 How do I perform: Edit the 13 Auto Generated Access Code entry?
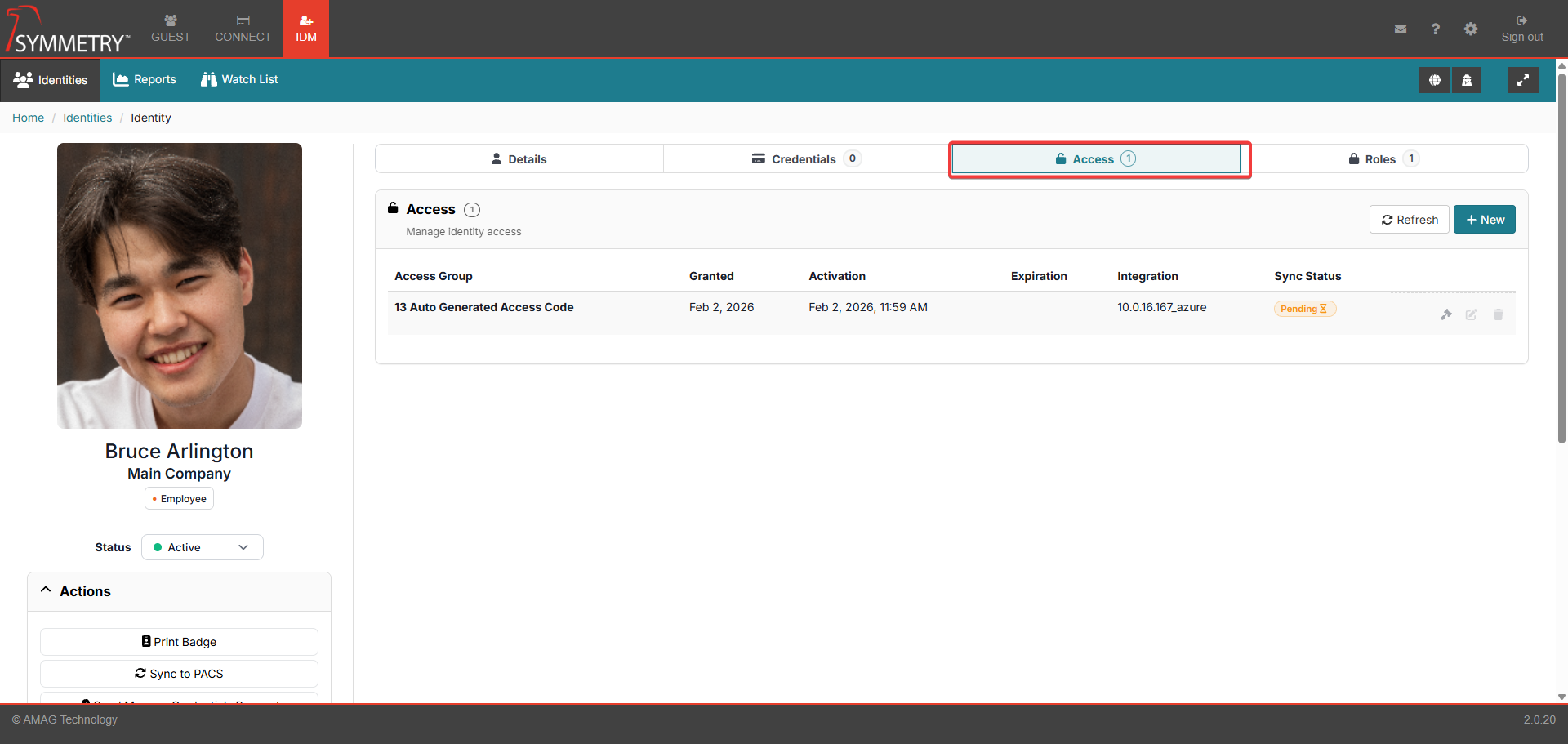point(1471,314)
